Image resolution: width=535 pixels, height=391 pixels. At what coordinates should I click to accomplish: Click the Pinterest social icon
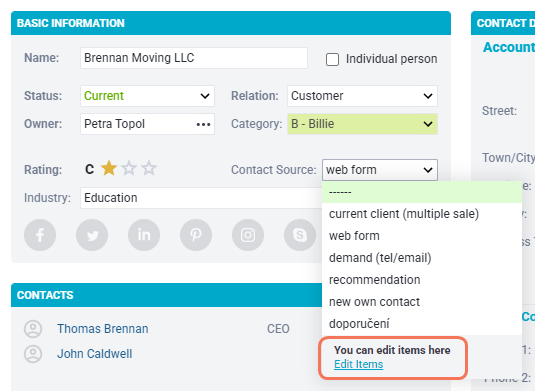(x=196, y=235)
